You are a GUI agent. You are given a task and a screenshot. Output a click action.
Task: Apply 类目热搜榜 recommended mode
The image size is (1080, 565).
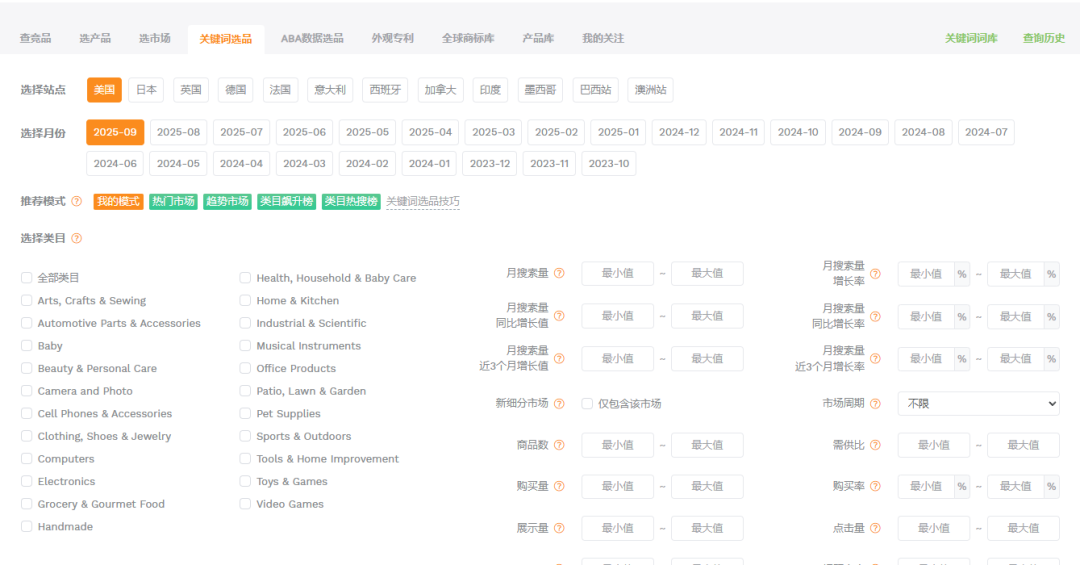coord(351,201)
